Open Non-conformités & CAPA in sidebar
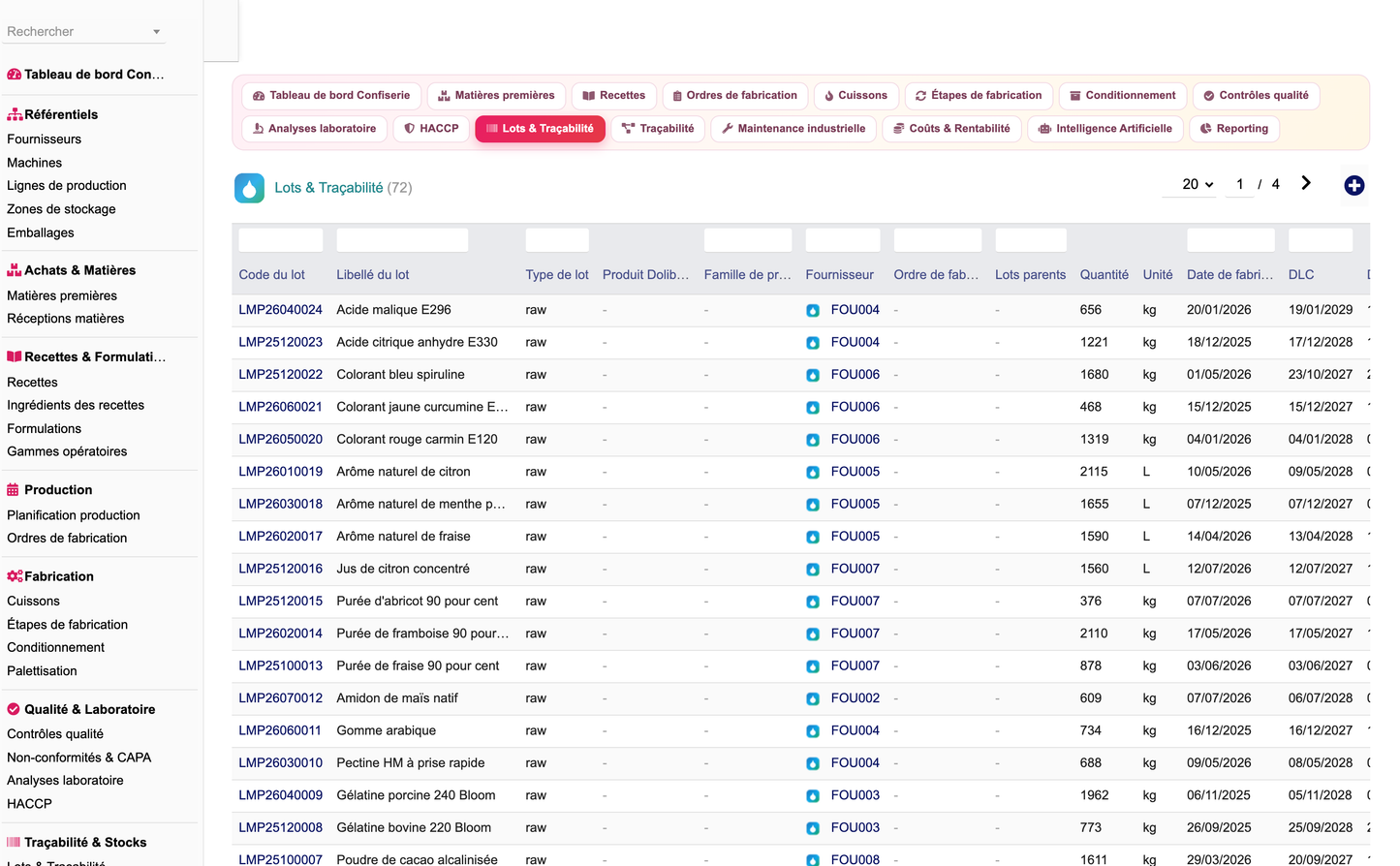 [79, 758]
